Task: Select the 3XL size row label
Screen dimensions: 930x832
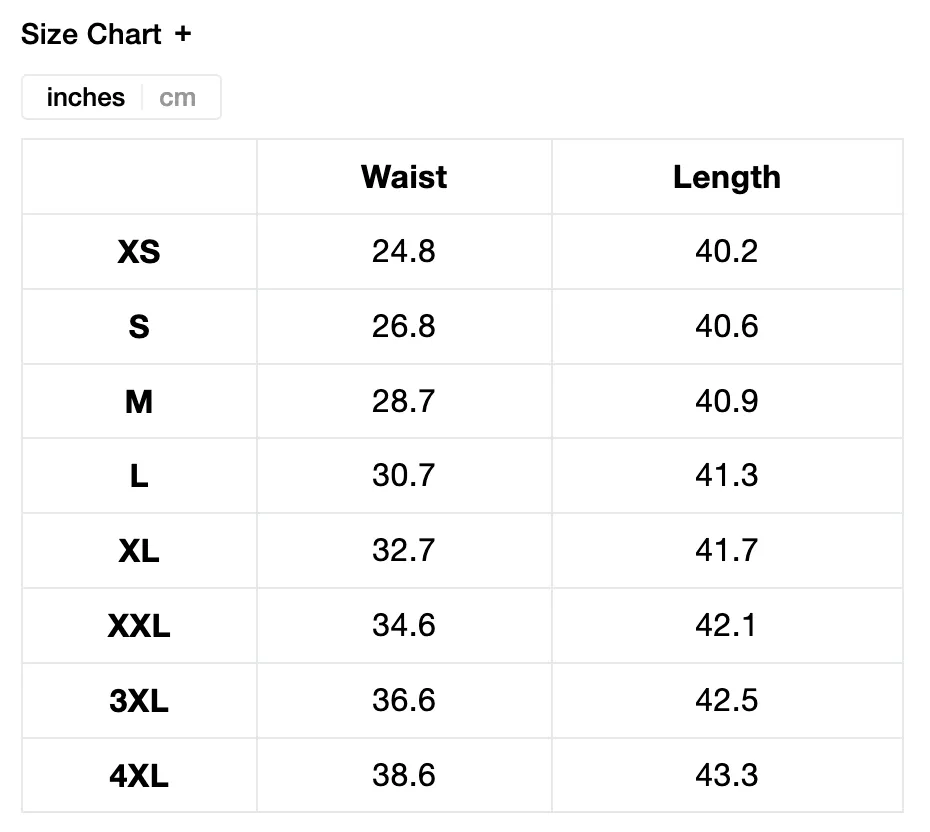Action: coord(139,700)
